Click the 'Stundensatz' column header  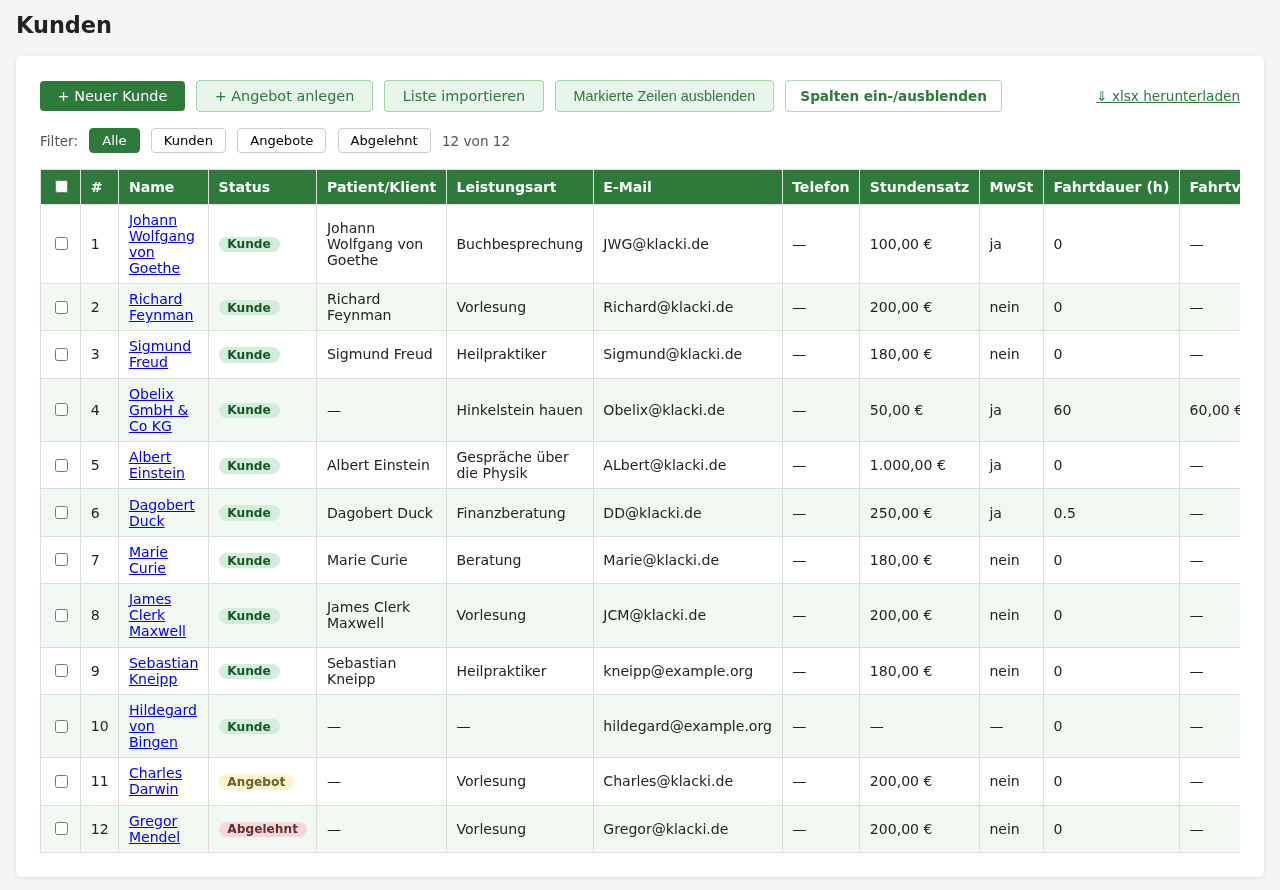point(919,187)
